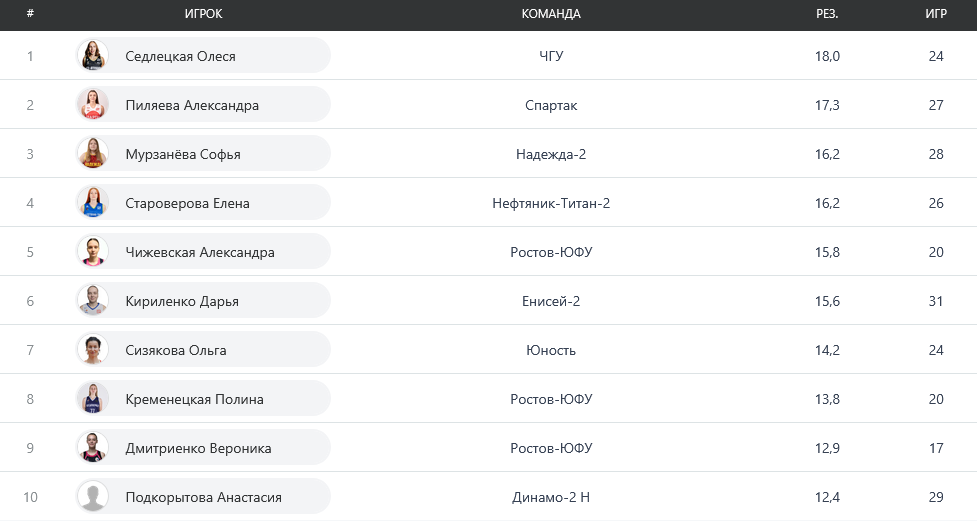Click Седлецкая Олеся's avatar photo
977x532 pixels.
click(x=93, y=56)
